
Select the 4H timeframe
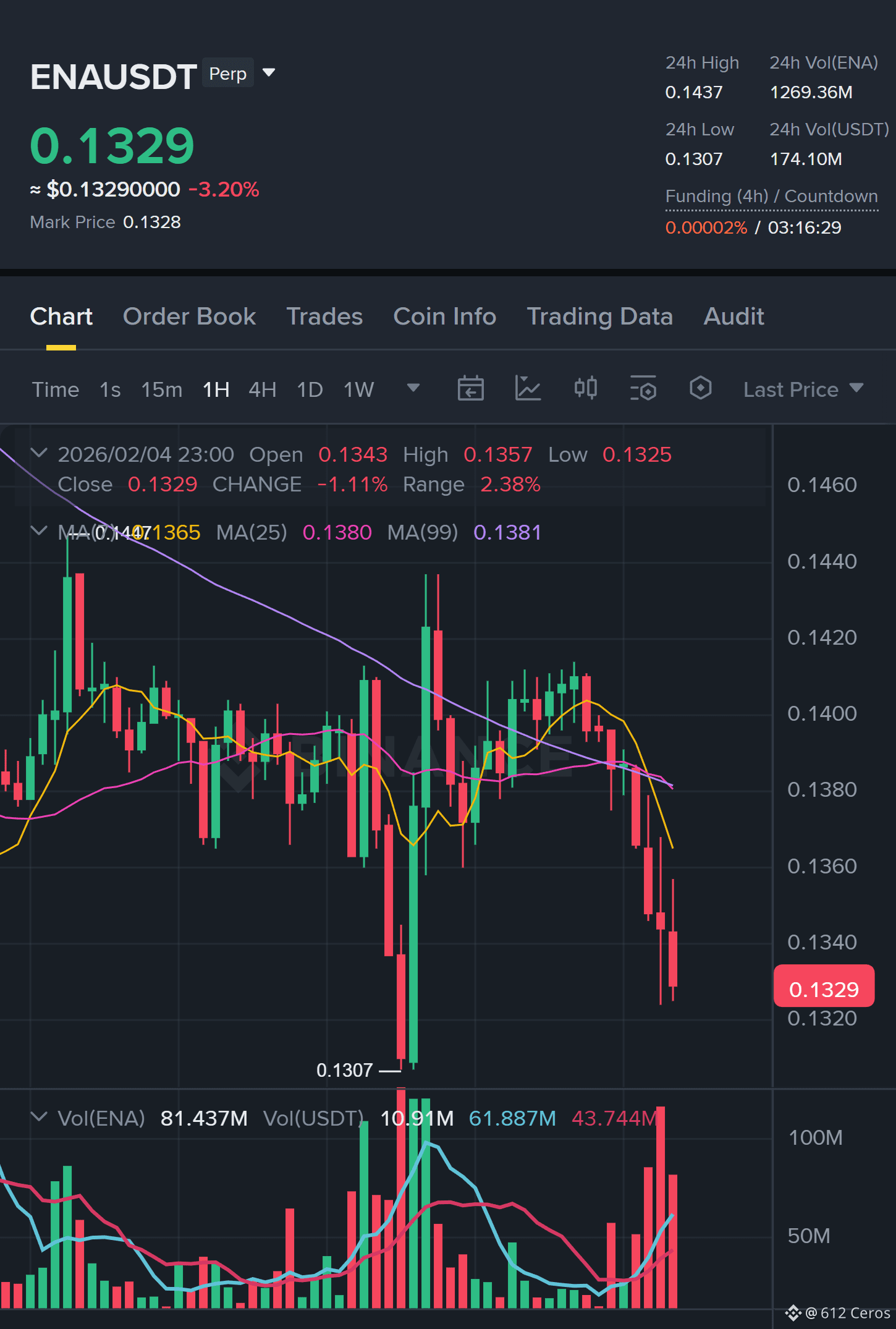click(262, 389)
